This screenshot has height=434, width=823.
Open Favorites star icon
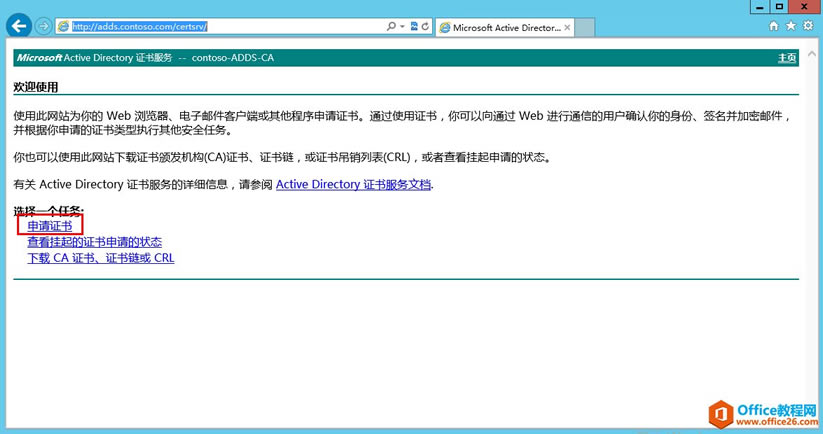coord(791,26)
